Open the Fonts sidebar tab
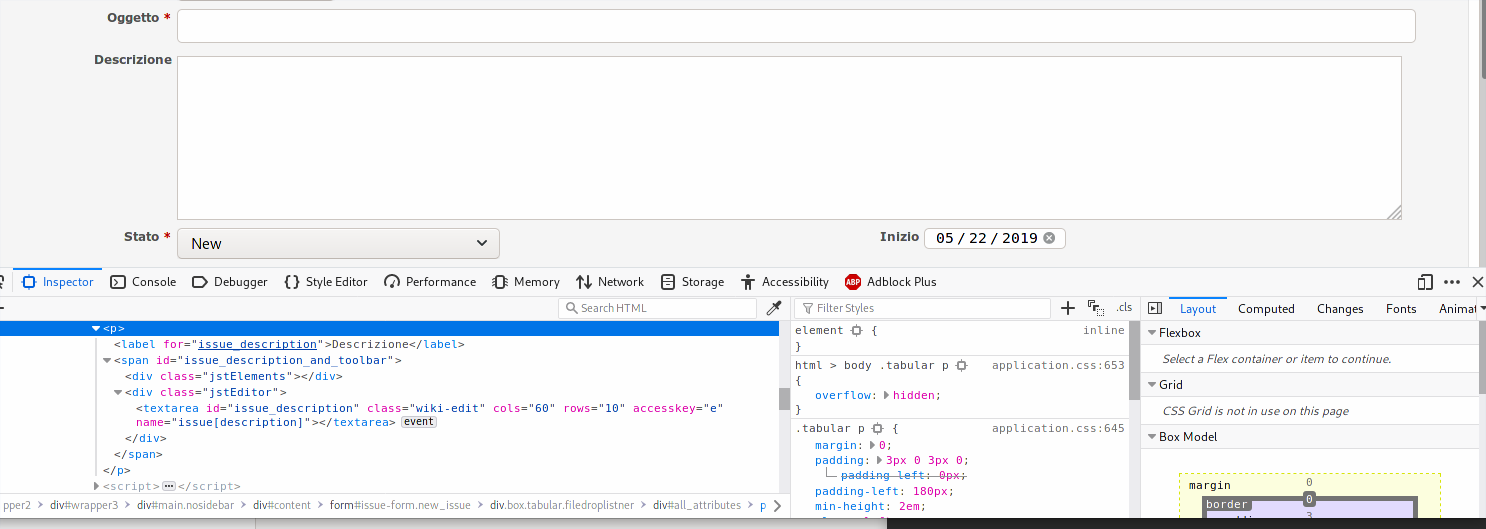 pos(1401,309)
